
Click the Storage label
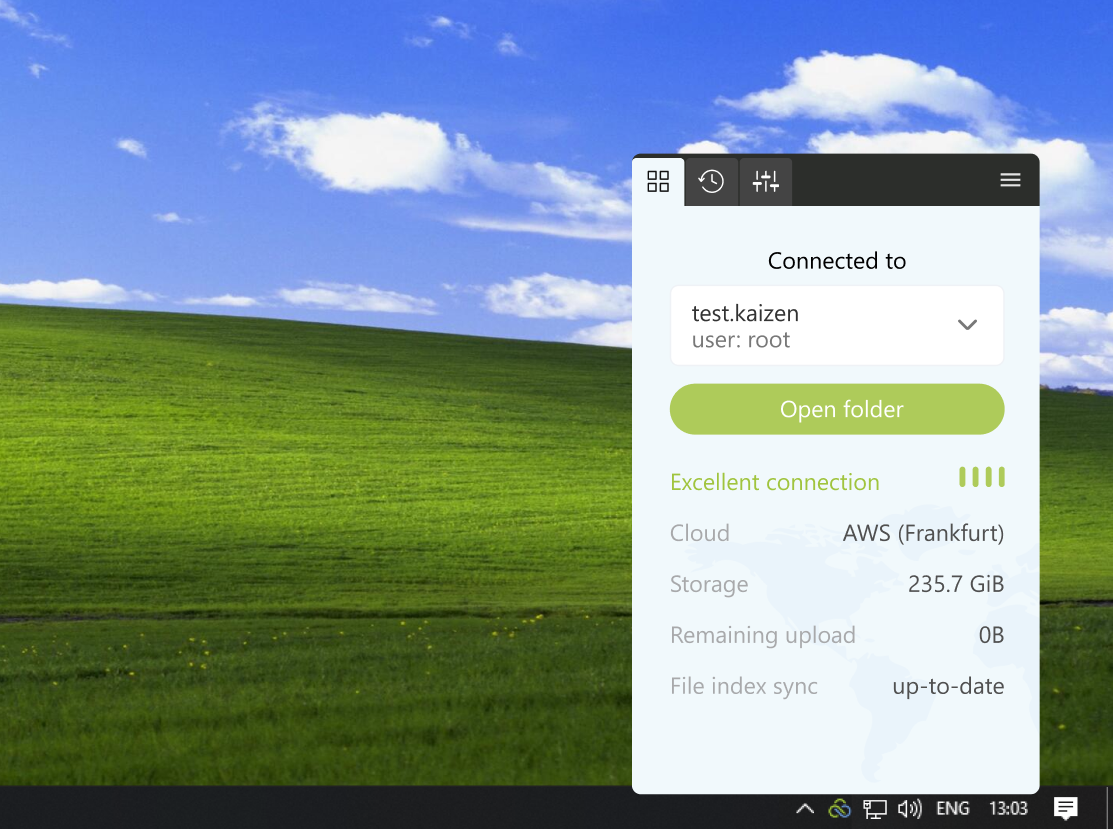[708, 584]
